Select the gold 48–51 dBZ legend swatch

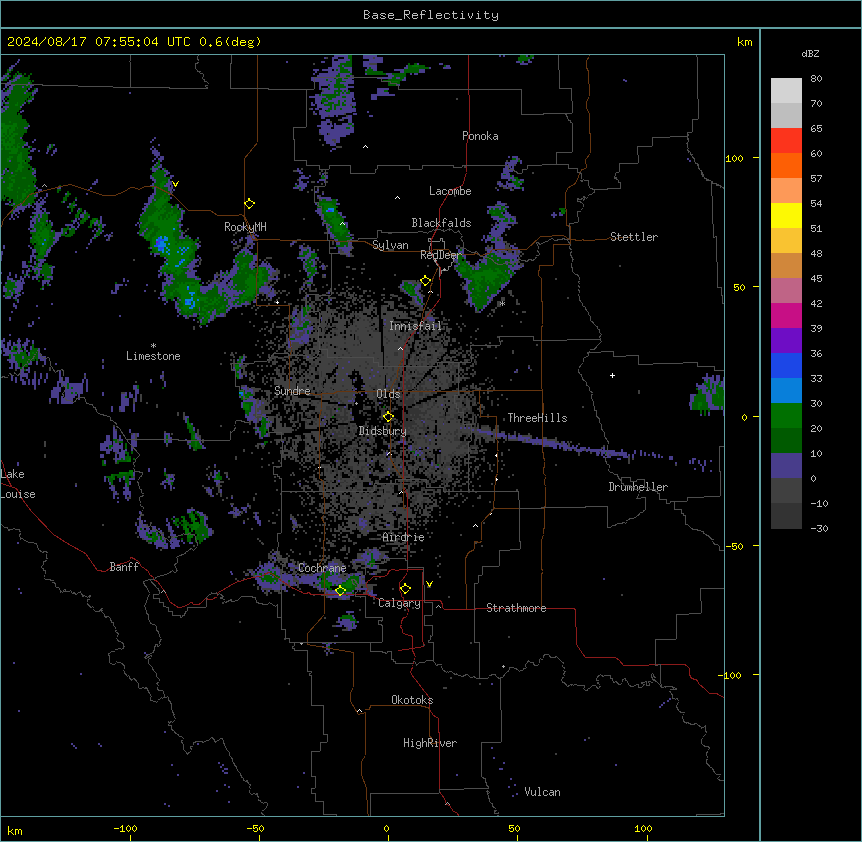[786, 241]
